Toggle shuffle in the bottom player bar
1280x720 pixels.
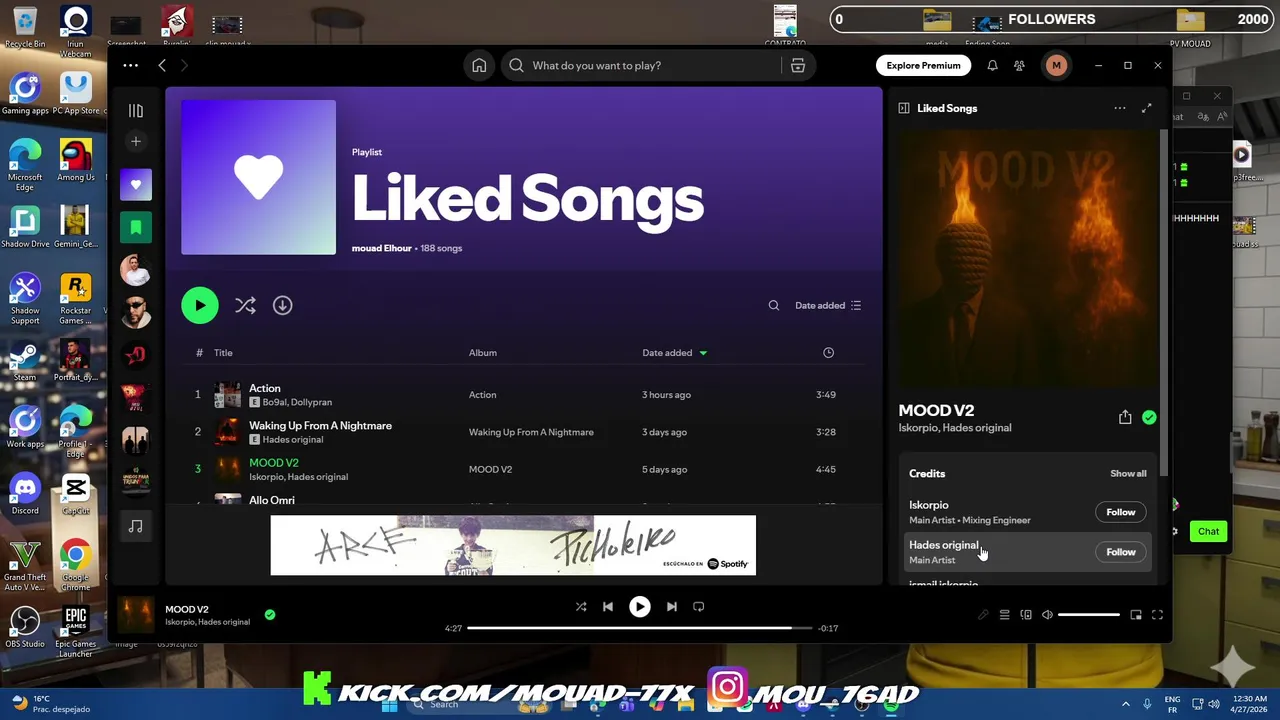coord(581,606)
